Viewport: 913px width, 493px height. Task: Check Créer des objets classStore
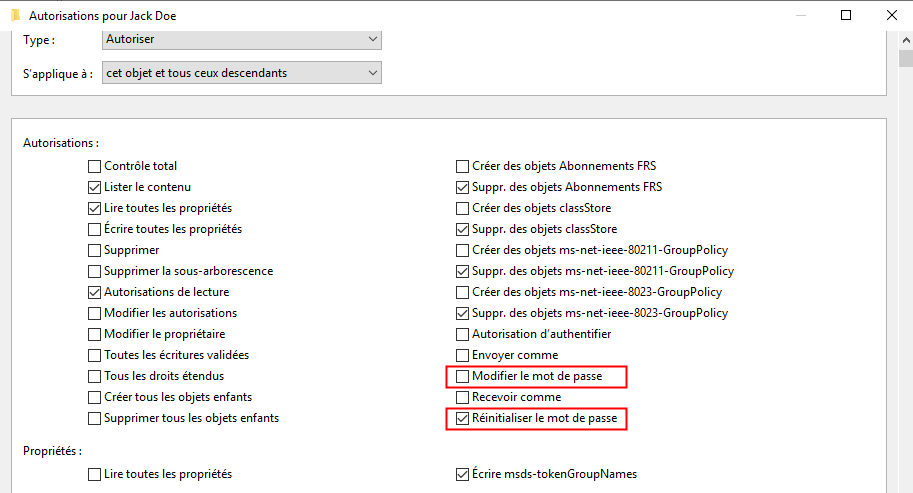tap(462, 208)
